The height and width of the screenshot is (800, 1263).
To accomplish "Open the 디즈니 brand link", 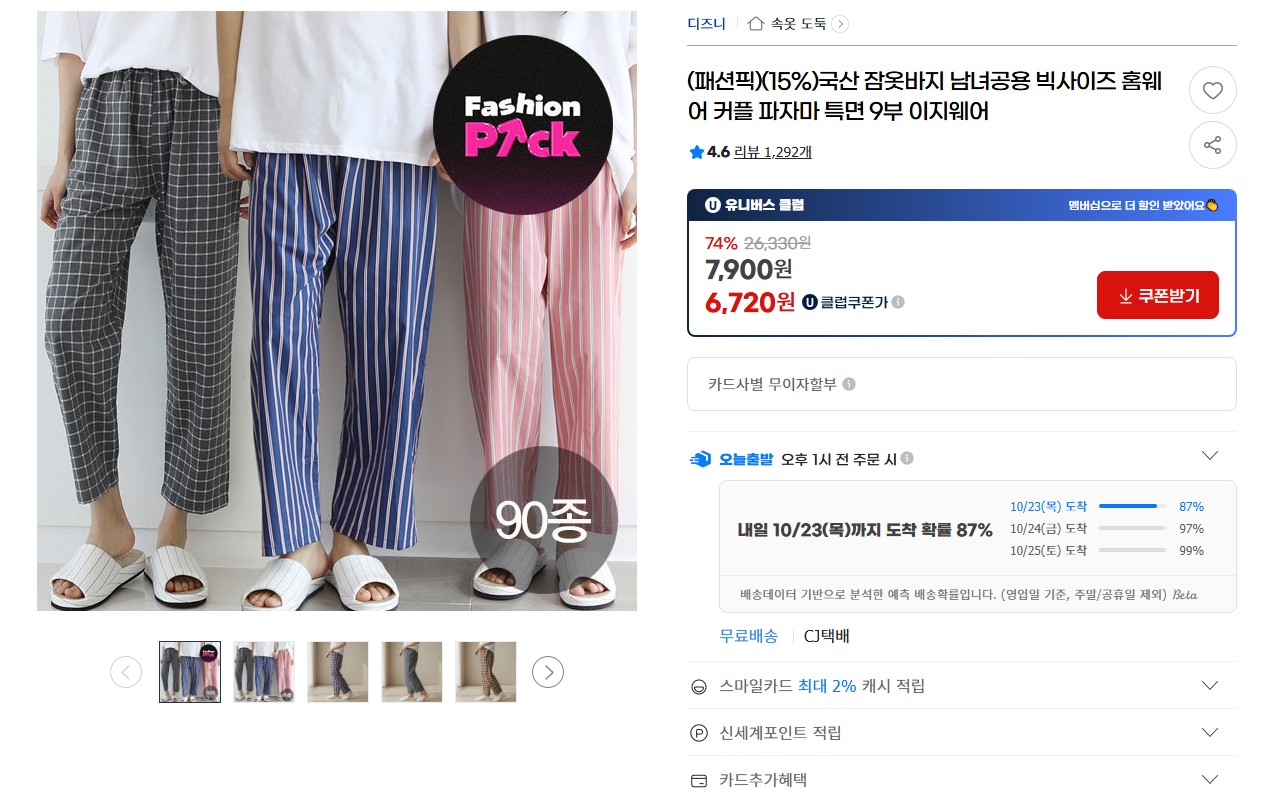I will click(706, 23).
